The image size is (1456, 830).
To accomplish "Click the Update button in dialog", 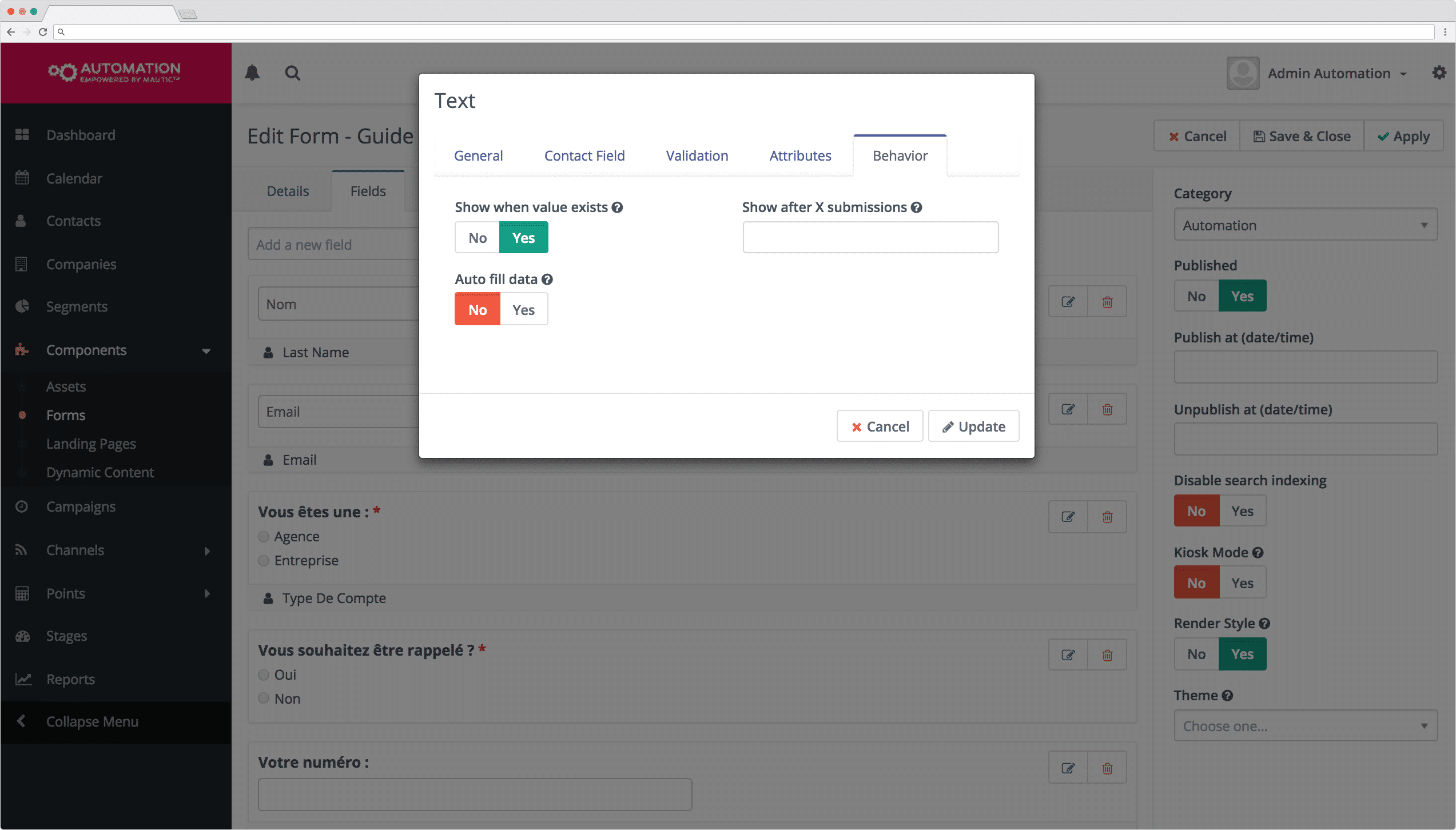I will (973, 426).
